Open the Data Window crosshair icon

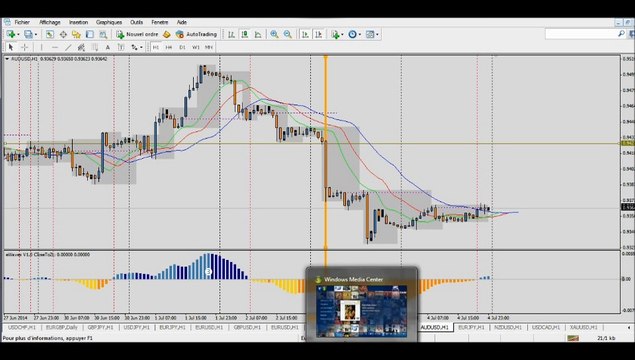pyautogui.click(x=63, y=34)
